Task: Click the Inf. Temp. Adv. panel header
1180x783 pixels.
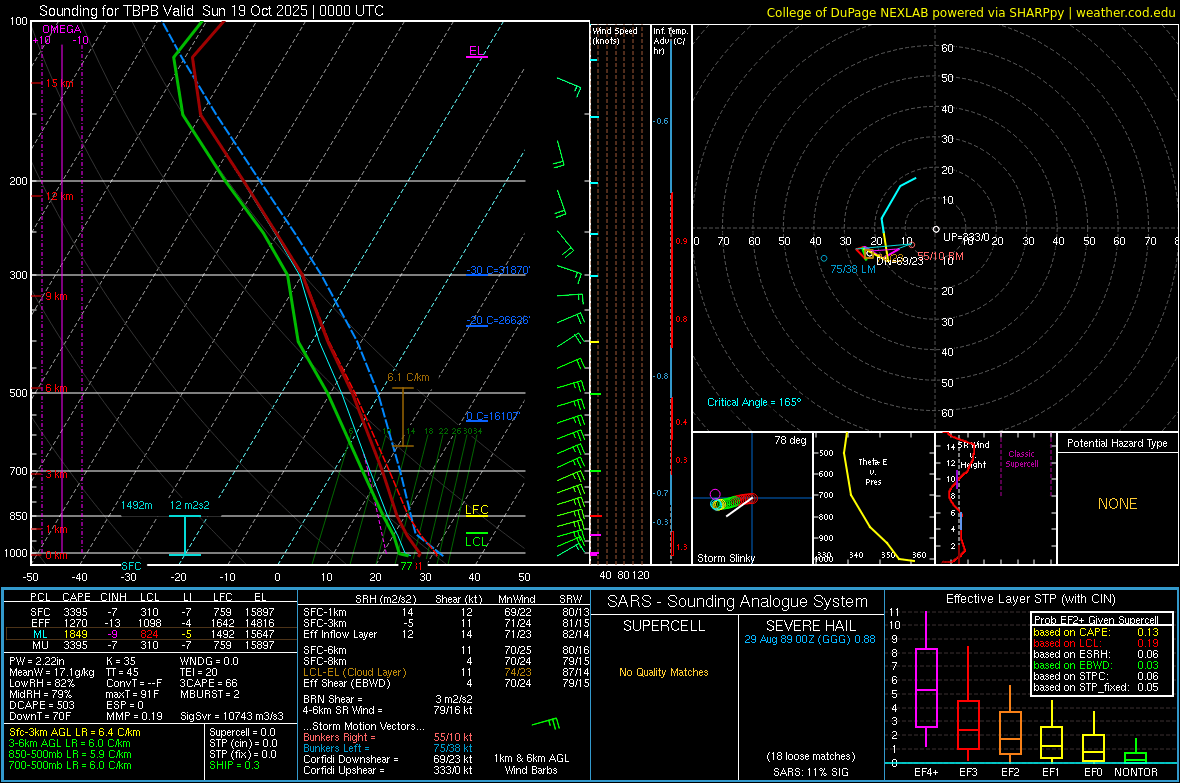Action: [x=670, y=41]
